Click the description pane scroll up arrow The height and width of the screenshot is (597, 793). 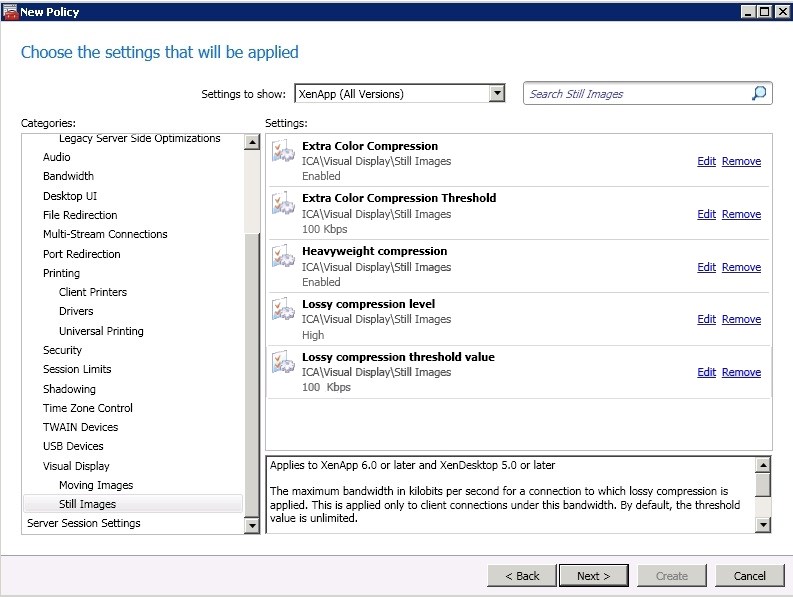pos(763,464)
